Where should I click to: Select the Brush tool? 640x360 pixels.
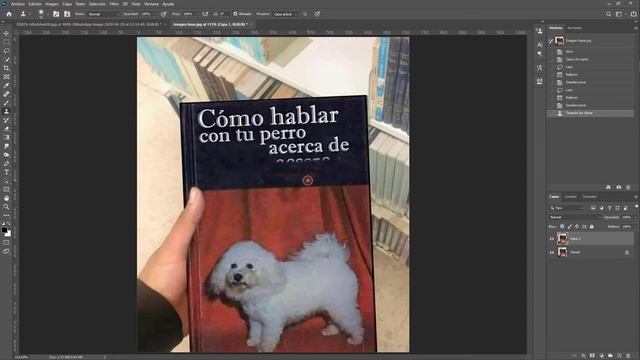coord(6,102)
